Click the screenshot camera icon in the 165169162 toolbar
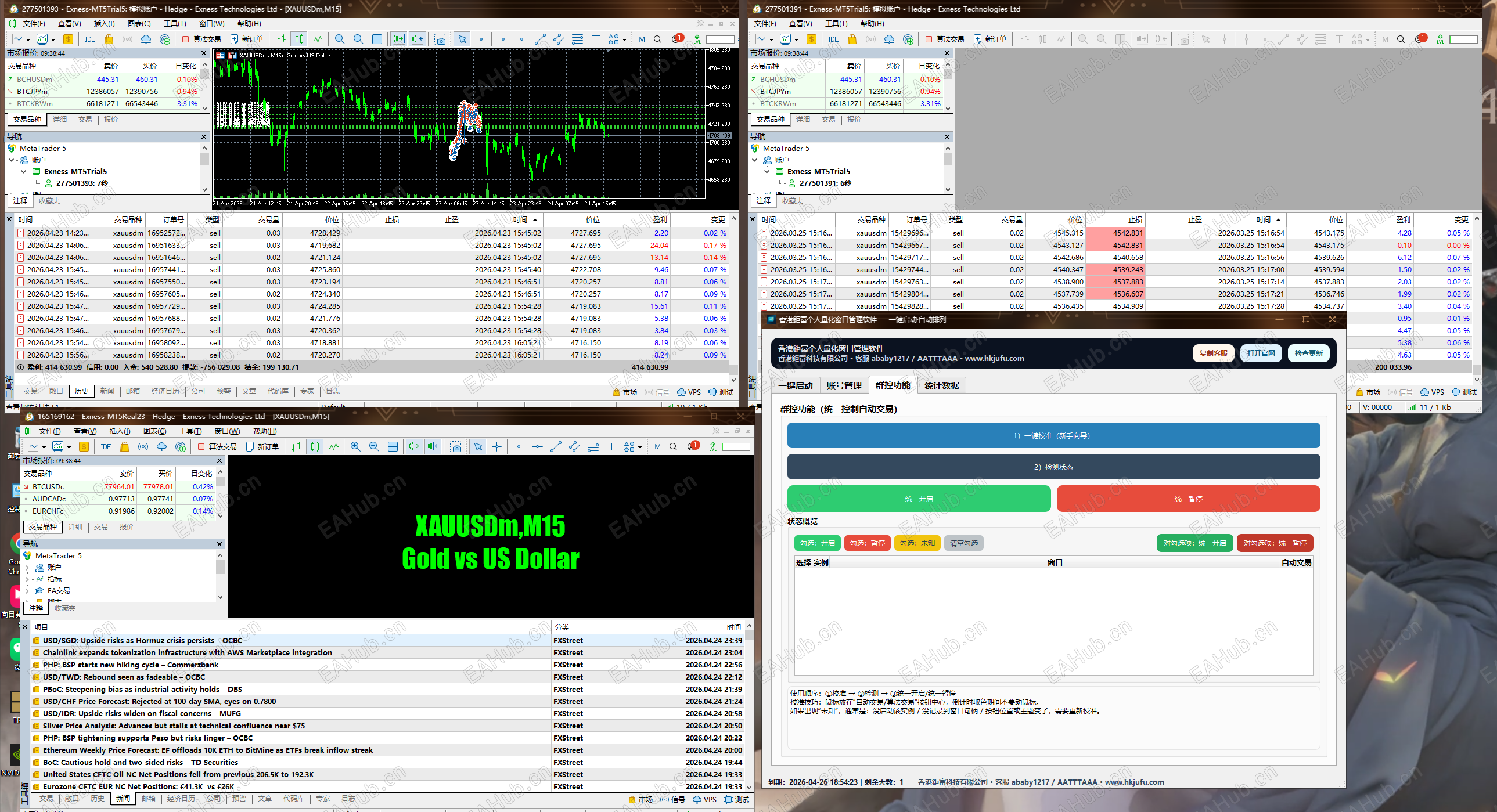The height and width of the screenshot is (812, 1497). click(456, 447)
